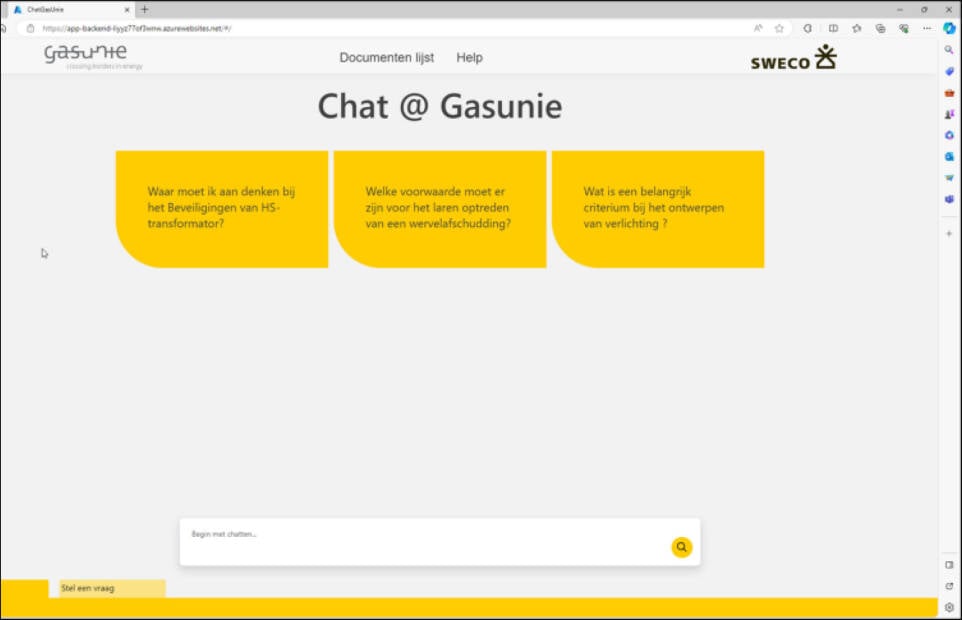Open the Copilot sidebar icon

point(949,28)
